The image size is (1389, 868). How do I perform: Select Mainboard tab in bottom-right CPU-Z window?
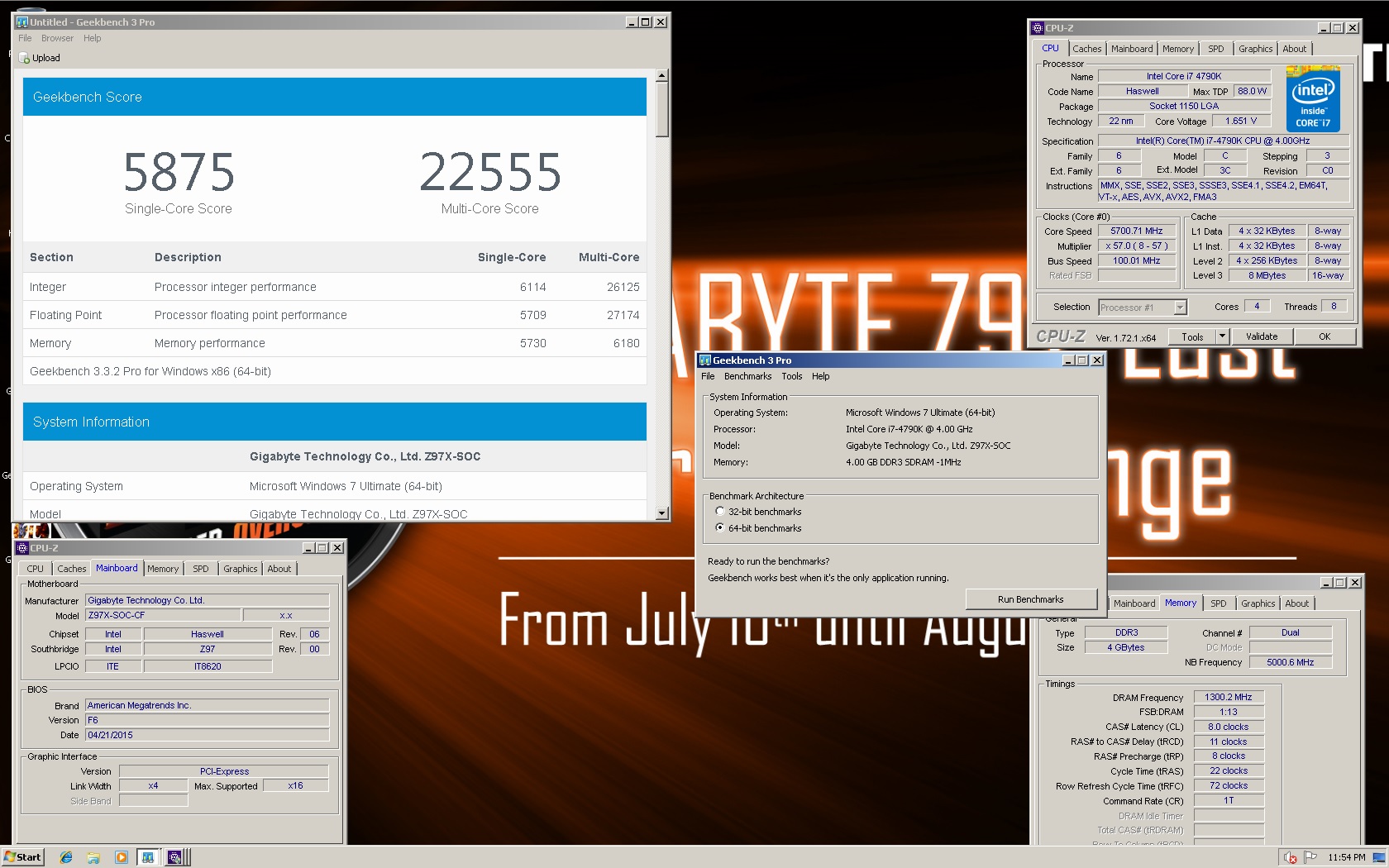(1134, 603)
